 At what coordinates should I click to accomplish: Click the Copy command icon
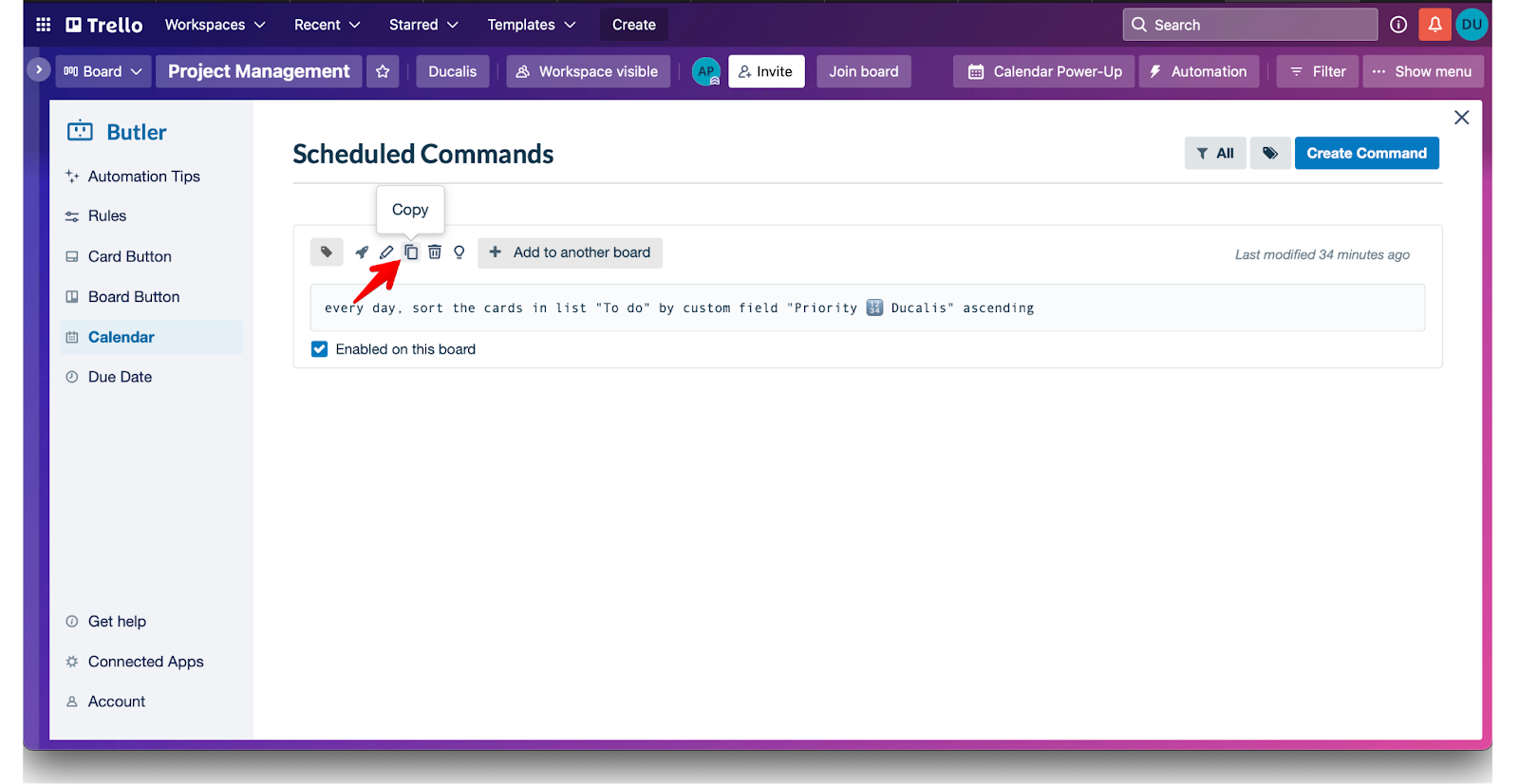tap(411, 252)
